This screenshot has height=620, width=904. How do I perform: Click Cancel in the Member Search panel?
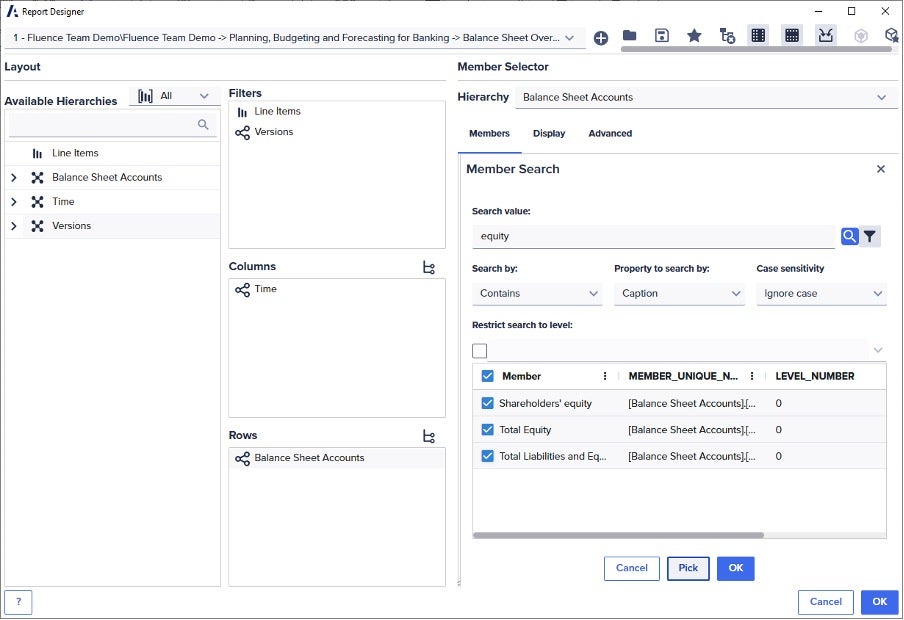(631, 568)
